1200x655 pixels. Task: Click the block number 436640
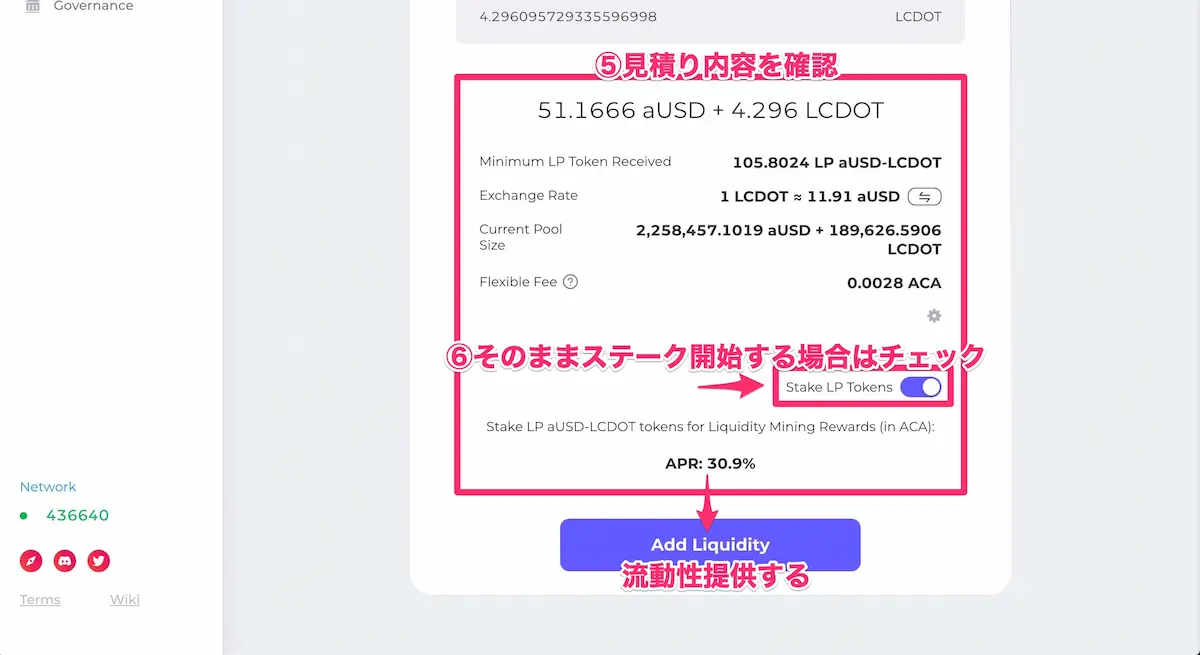[77, 516]
